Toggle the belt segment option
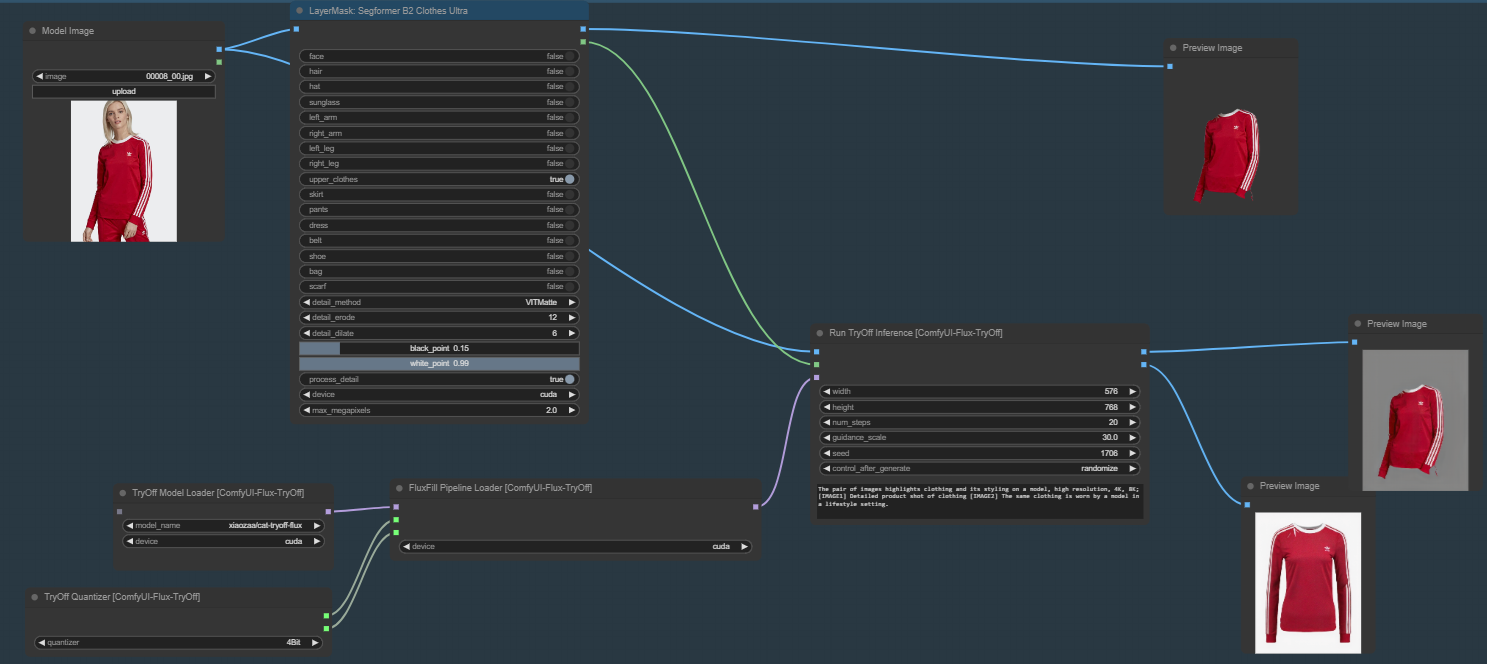Viewport: 1487px width, 664px height. [439, 241]
